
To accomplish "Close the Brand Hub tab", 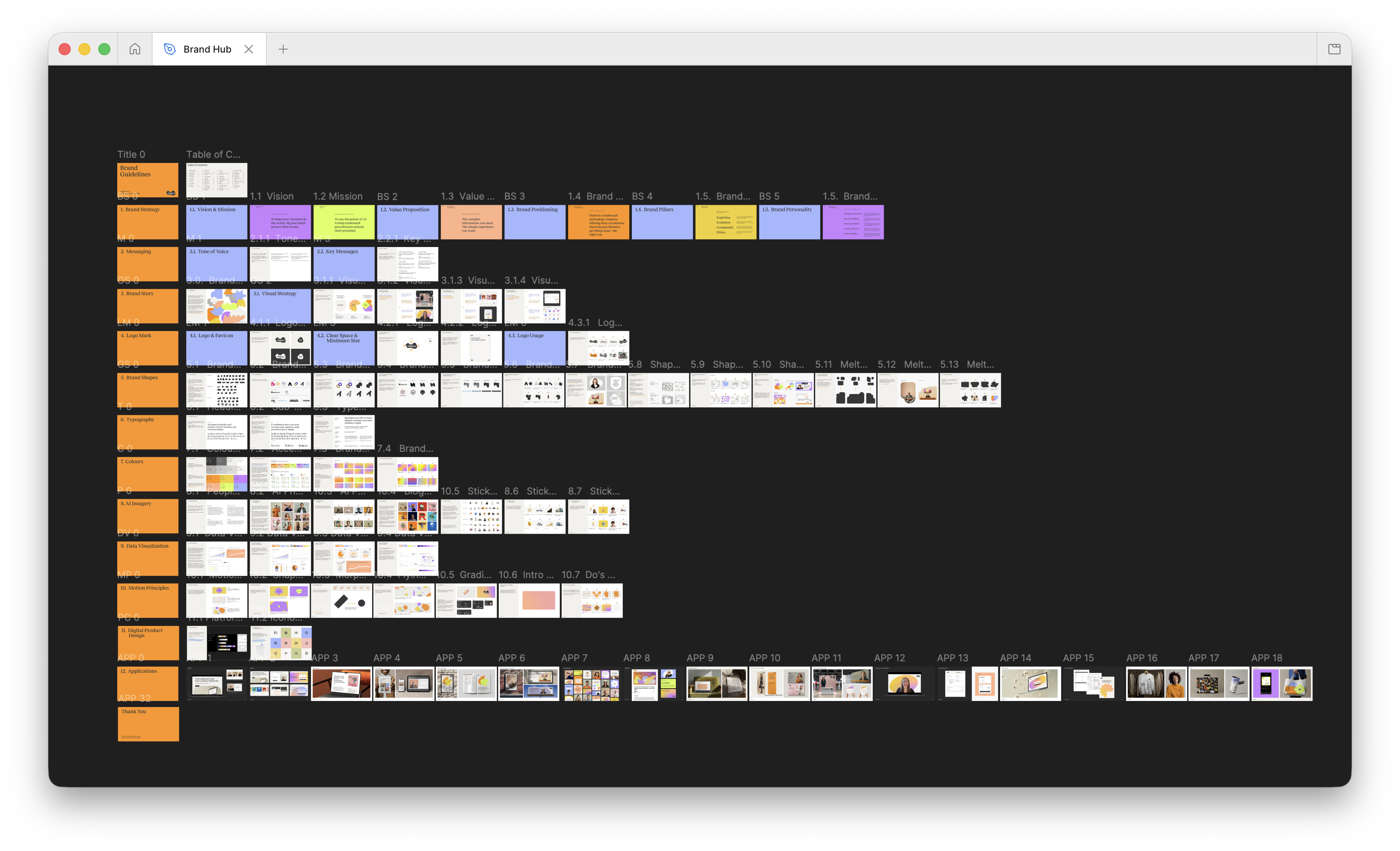I will click(249, 49).
